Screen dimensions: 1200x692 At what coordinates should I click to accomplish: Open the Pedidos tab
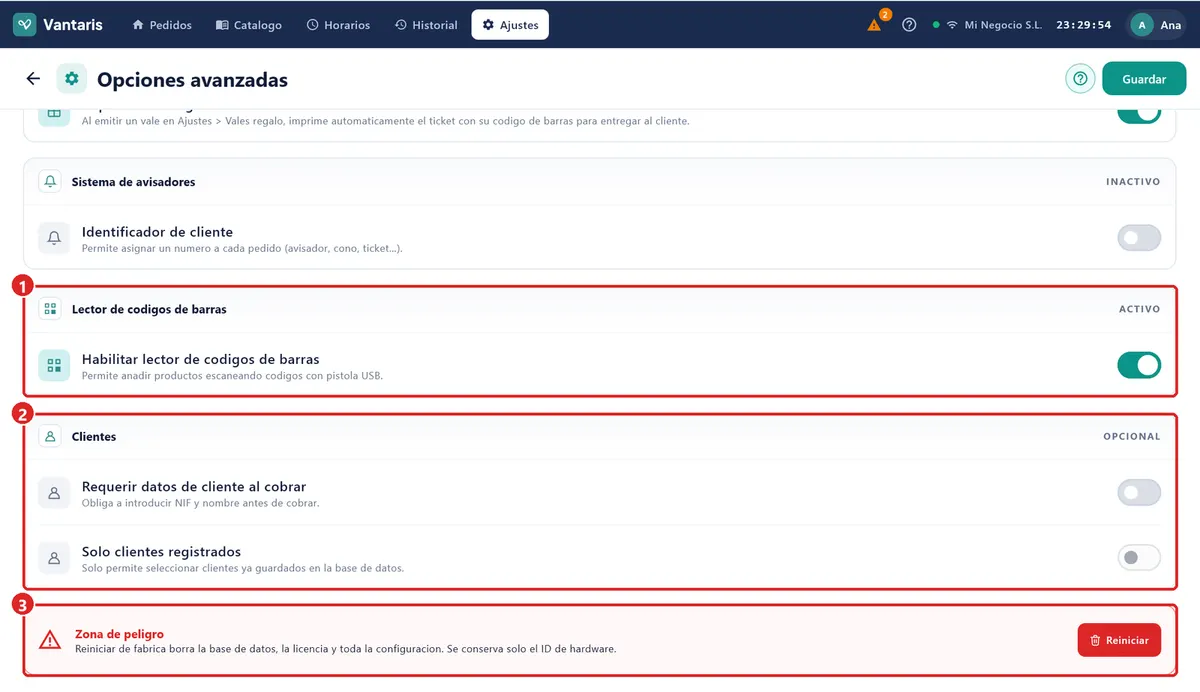162,25
